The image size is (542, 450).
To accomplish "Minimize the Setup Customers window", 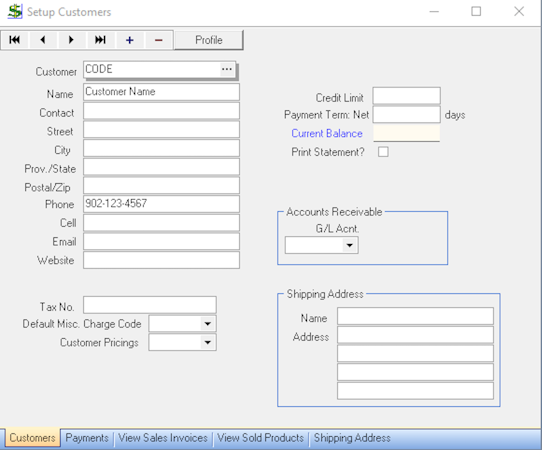I will click(x=434, y=12).
